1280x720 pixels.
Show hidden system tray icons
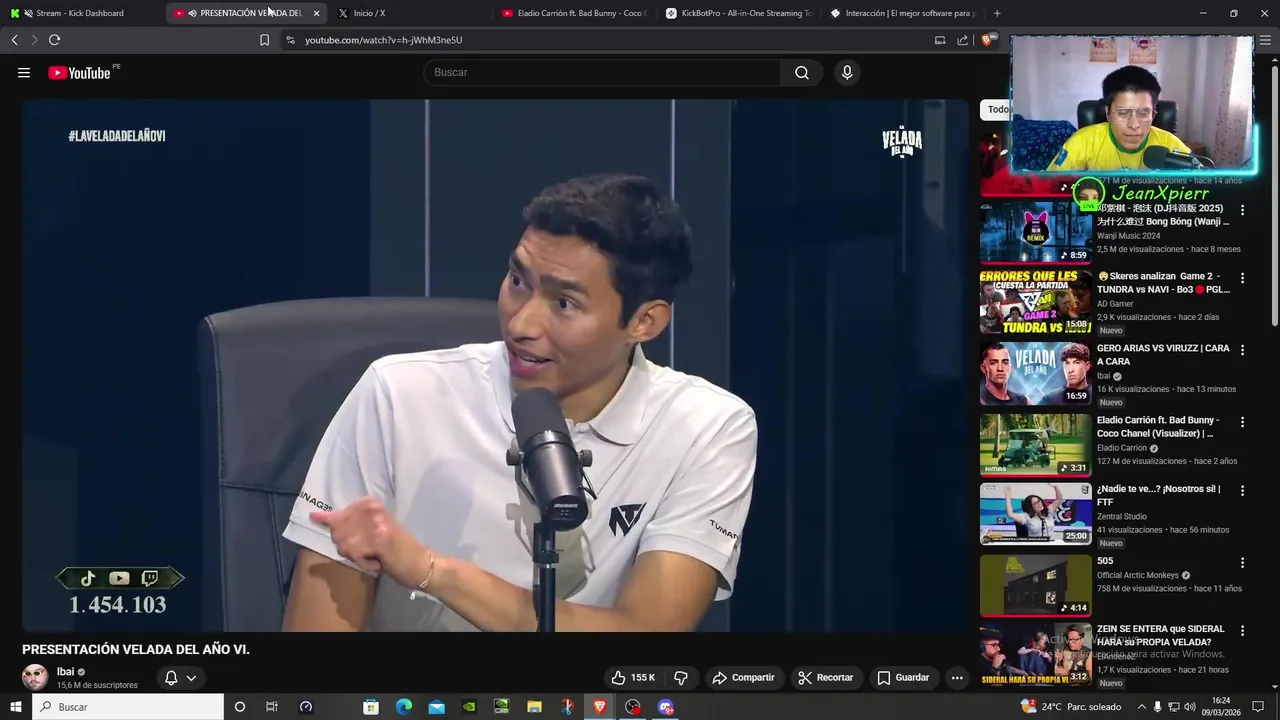point(1141,707)
